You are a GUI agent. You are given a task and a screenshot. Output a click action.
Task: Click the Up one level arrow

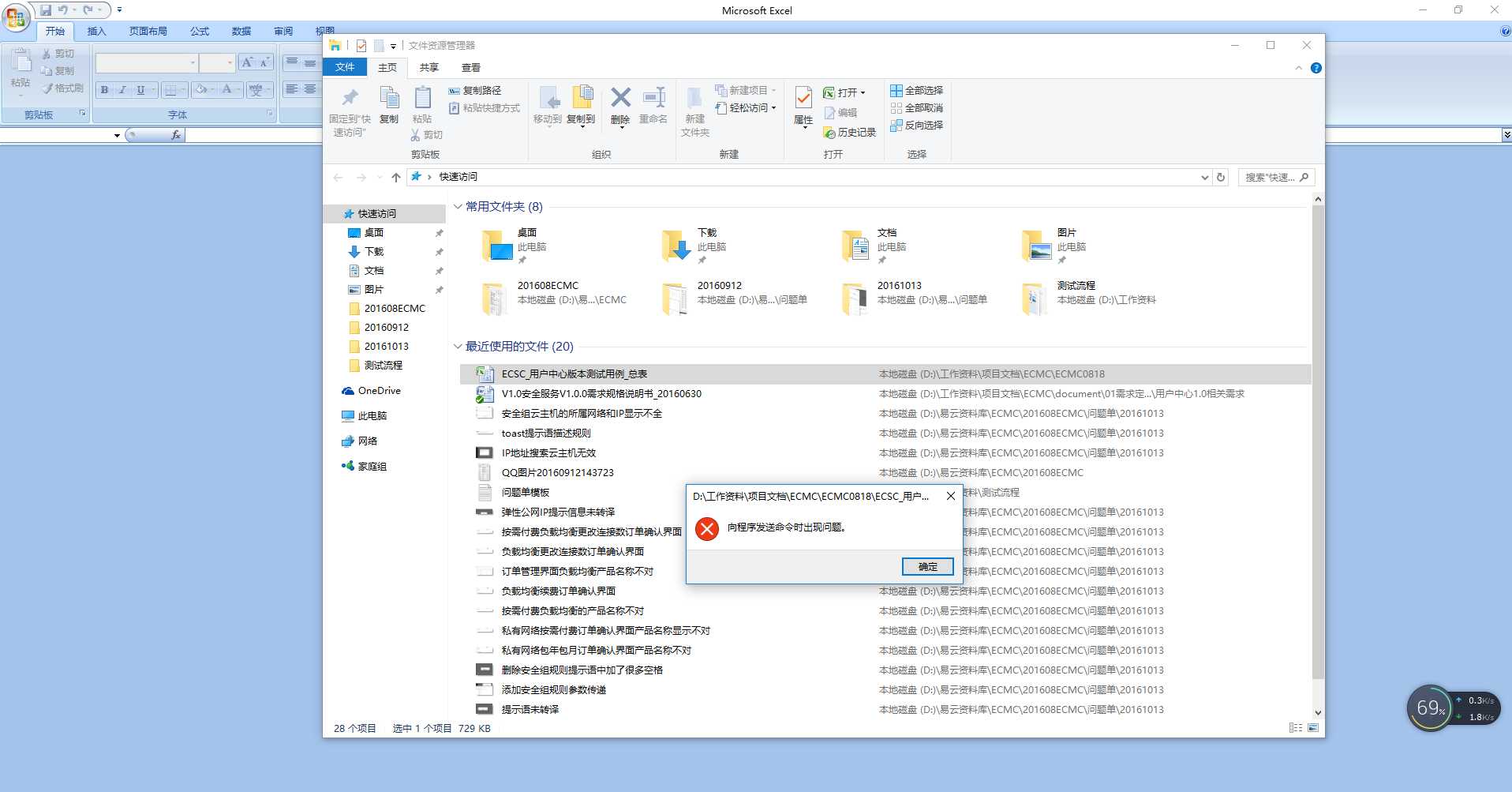click(x=396, y=177)
